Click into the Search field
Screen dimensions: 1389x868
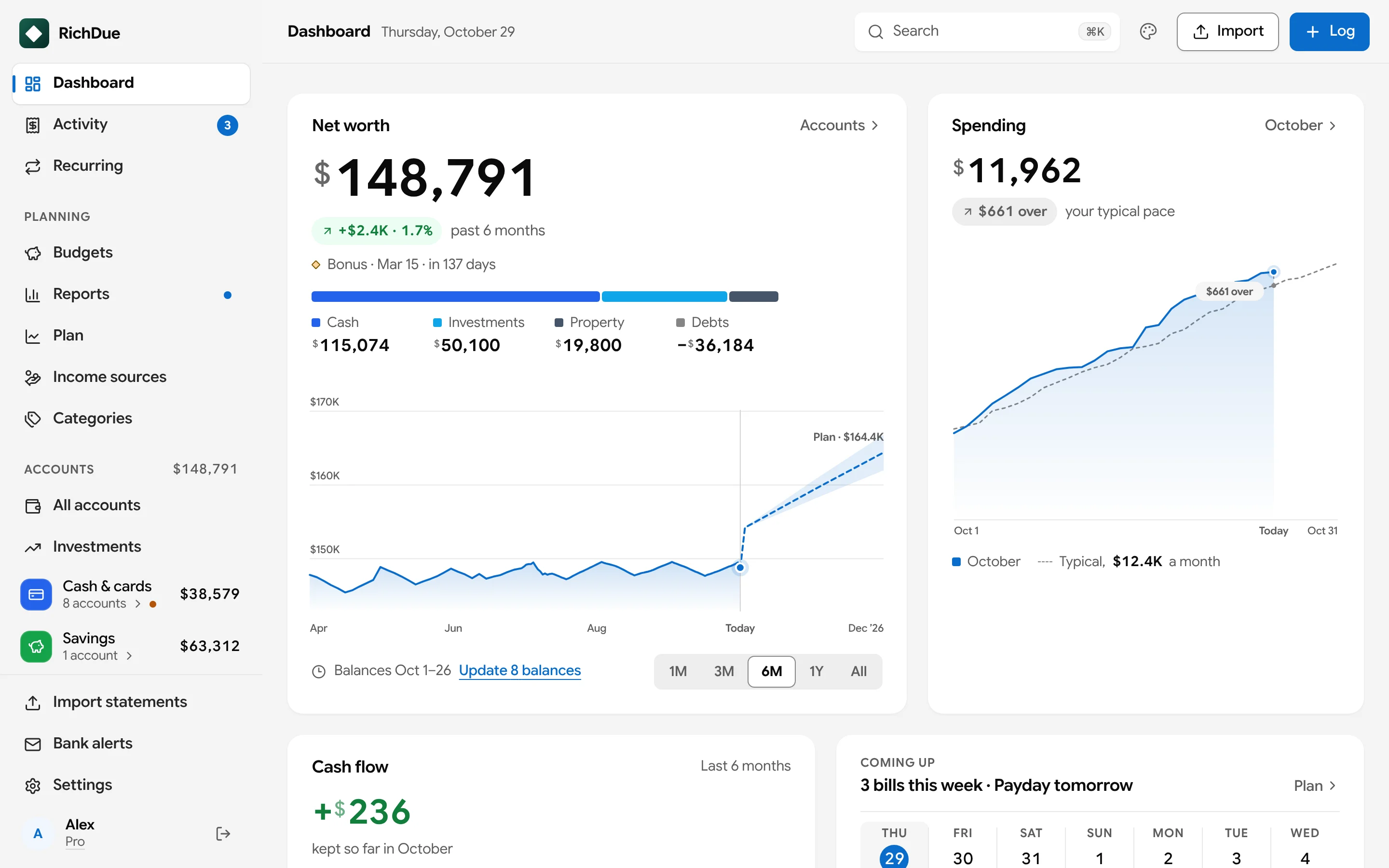coord(987,31)
